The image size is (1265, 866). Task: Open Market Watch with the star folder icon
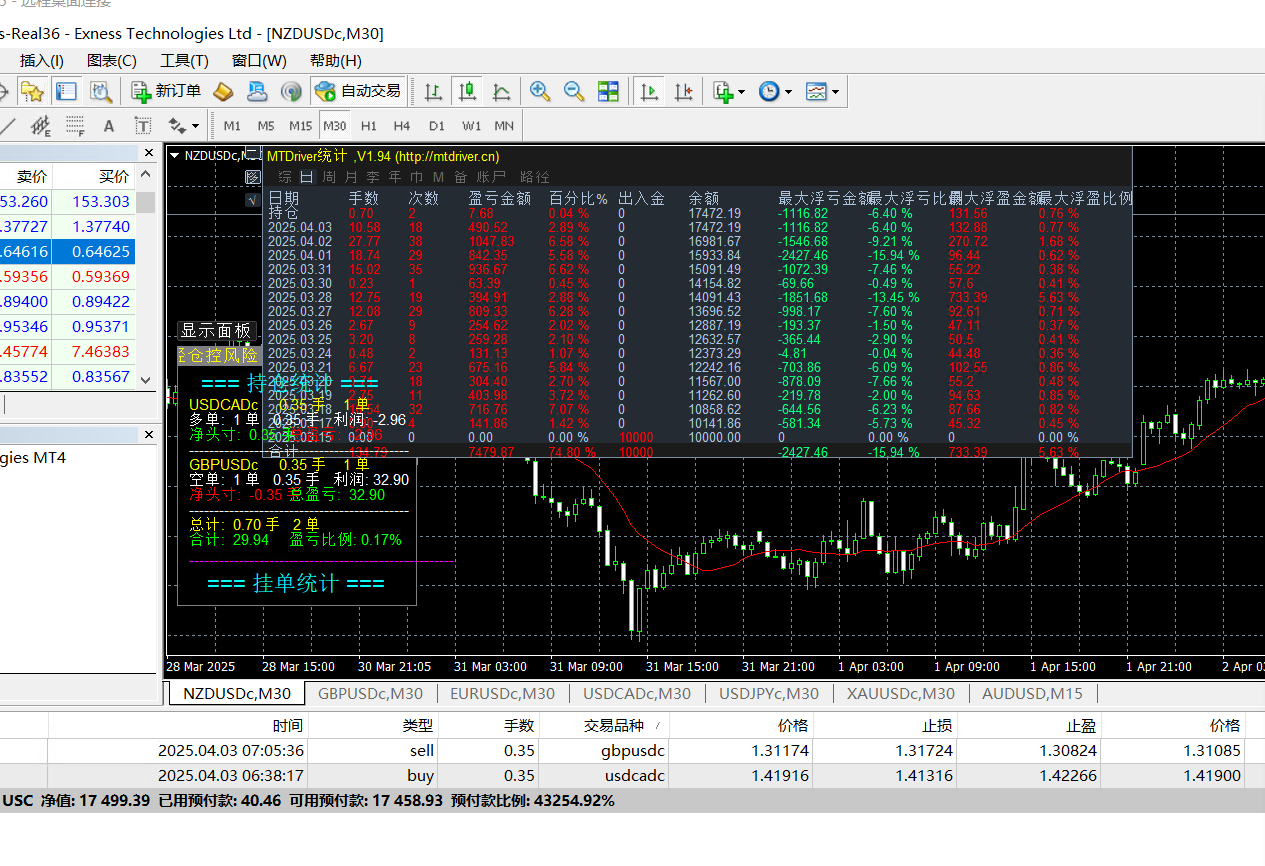(32, 91)
